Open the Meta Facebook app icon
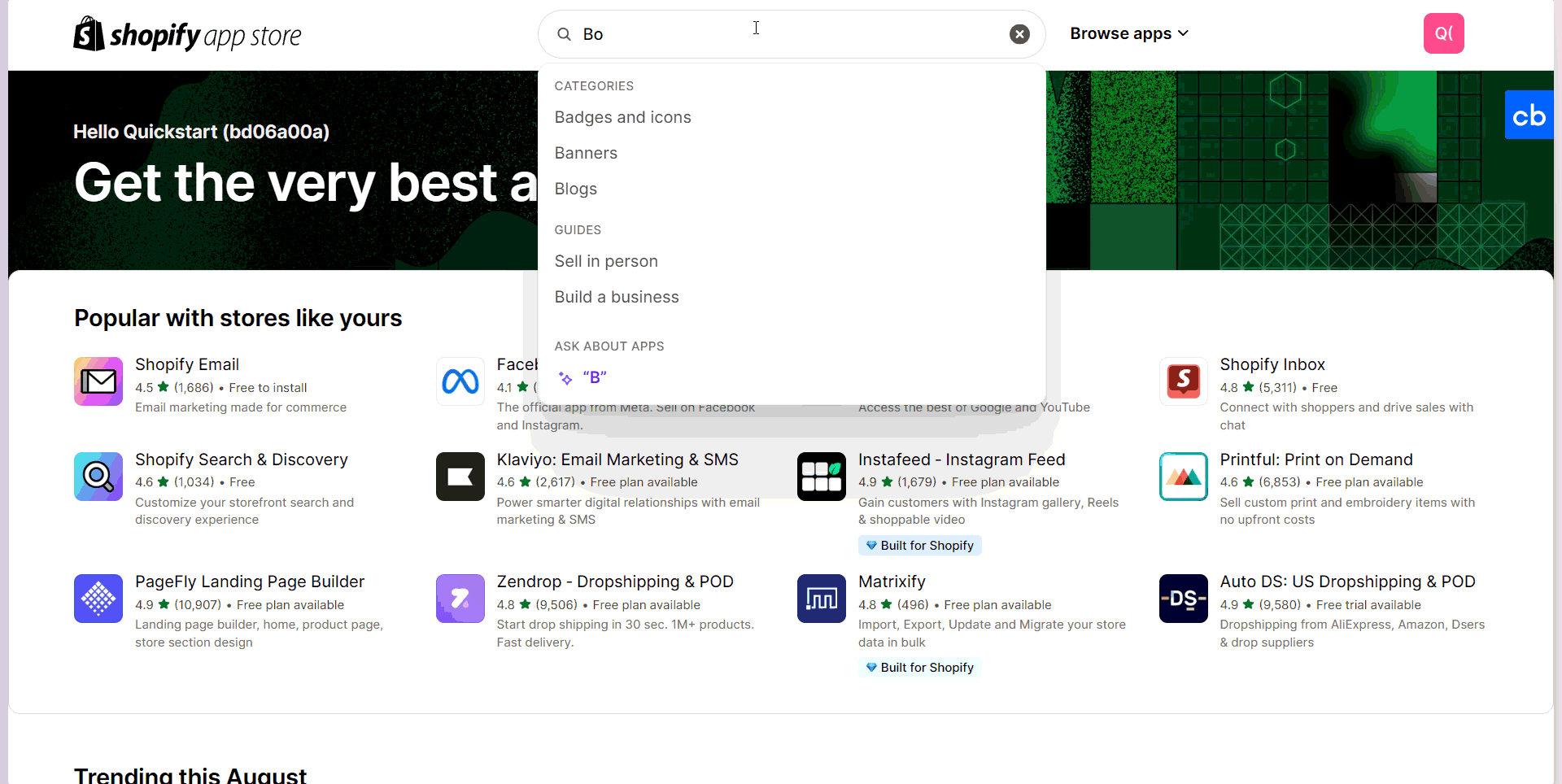The width and height of the screenshot is (1562, 784). [x=460, y=381]
